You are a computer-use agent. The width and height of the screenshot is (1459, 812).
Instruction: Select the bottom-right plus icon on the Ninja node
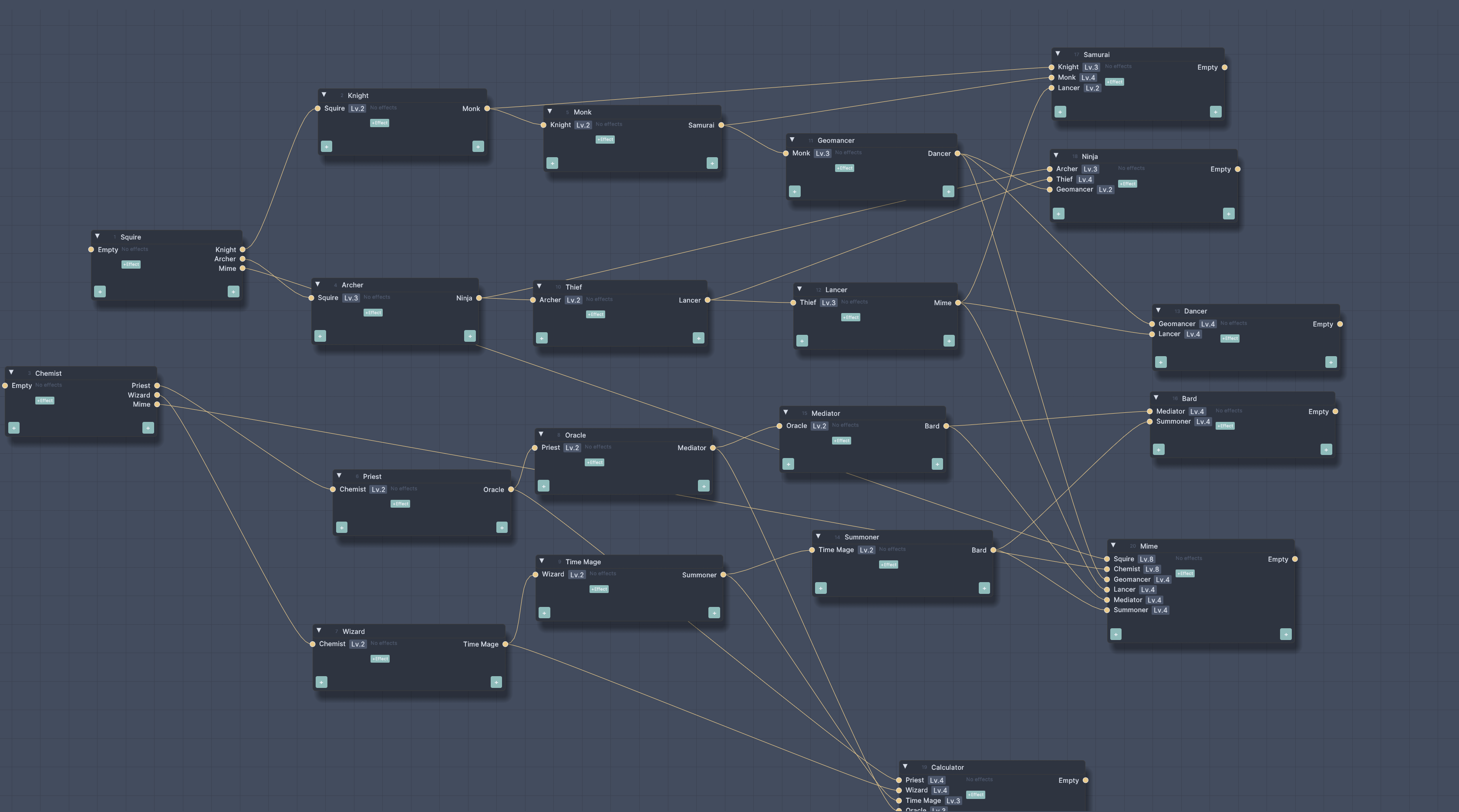click(1229, 213)
